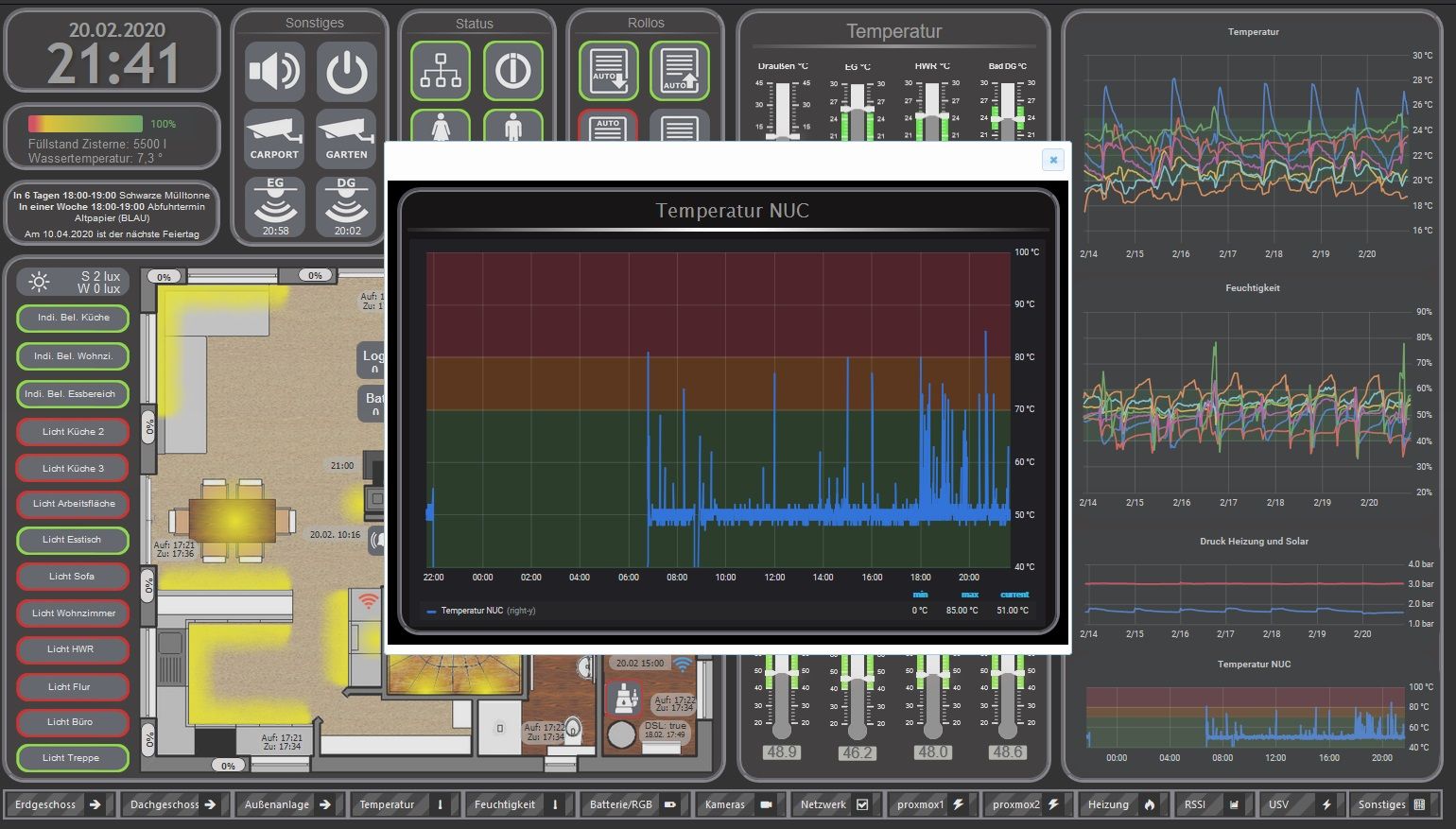Open the Dachgeschoss view
1456x829 pixels.
(174, 804)
